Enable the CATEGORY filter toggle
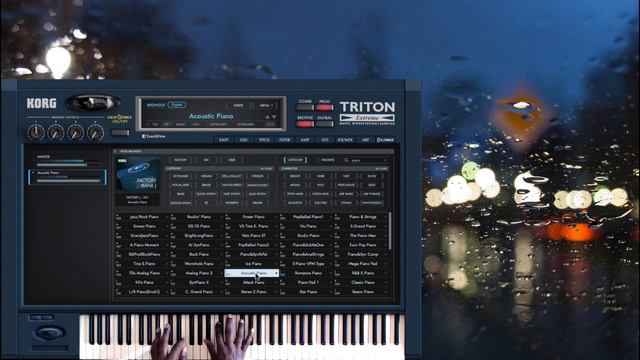The width and height of the screenshot is (640, 360). tap(295, 160)
